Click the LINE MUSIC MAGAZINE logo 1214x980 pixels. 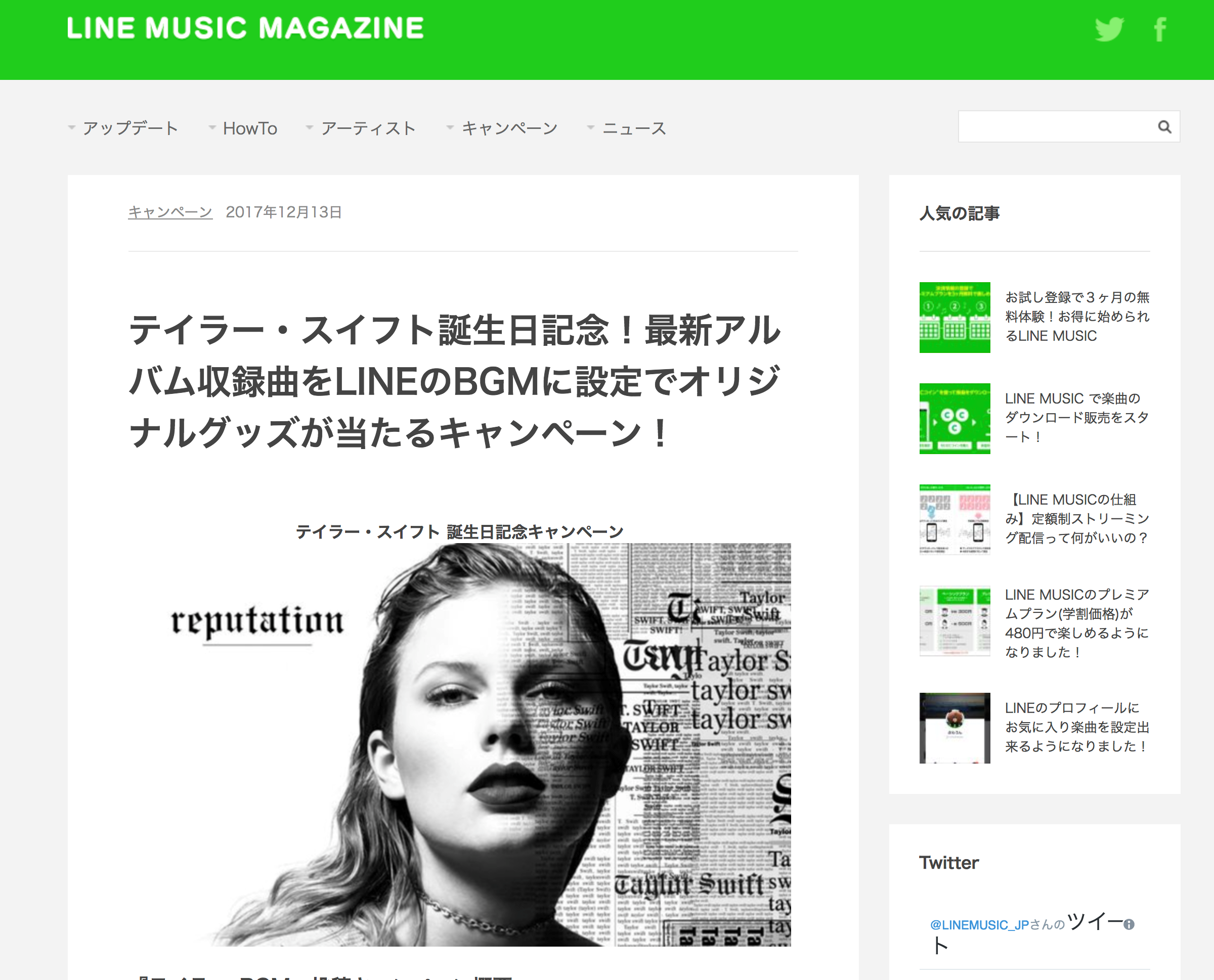pos(245,28)
